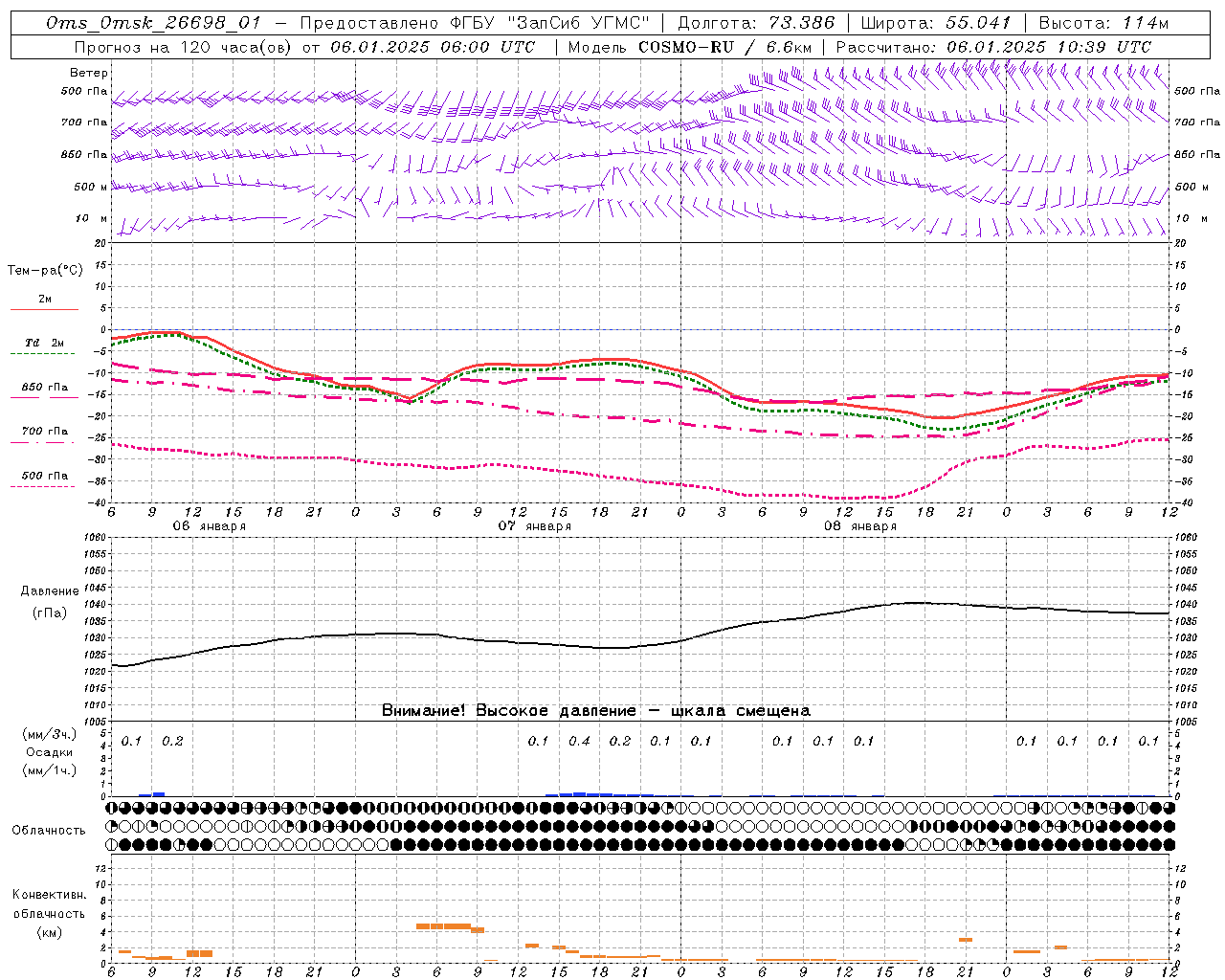This screenshot has width=1225, height=980.
Task: Click the Облачность panel label
Action: coord(49,830)
